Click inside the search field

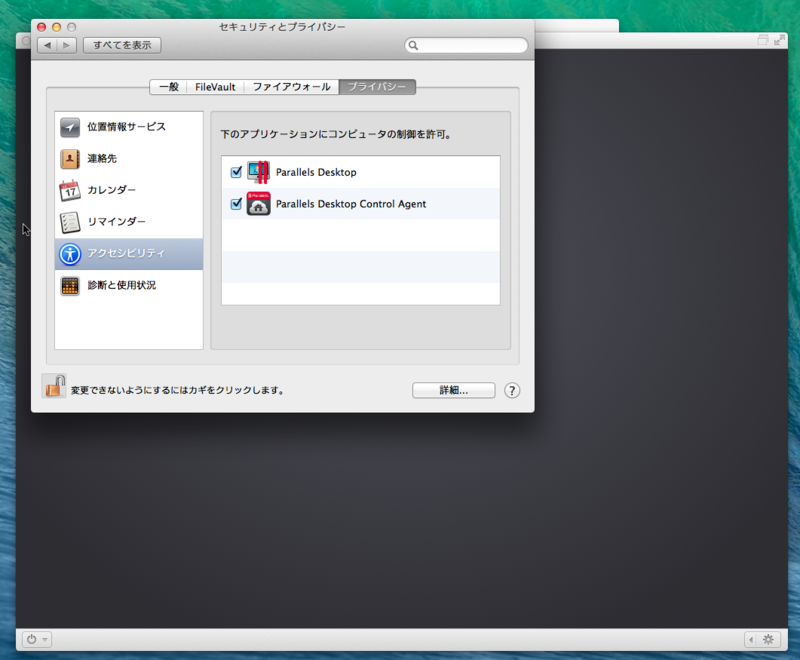pyautogui.click(x=466, y=45)
